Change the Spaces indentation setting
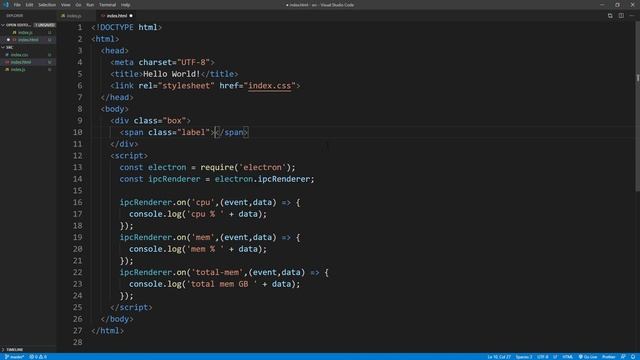Image resolution: width=640 pixels, height=360 pixels. 524,357
